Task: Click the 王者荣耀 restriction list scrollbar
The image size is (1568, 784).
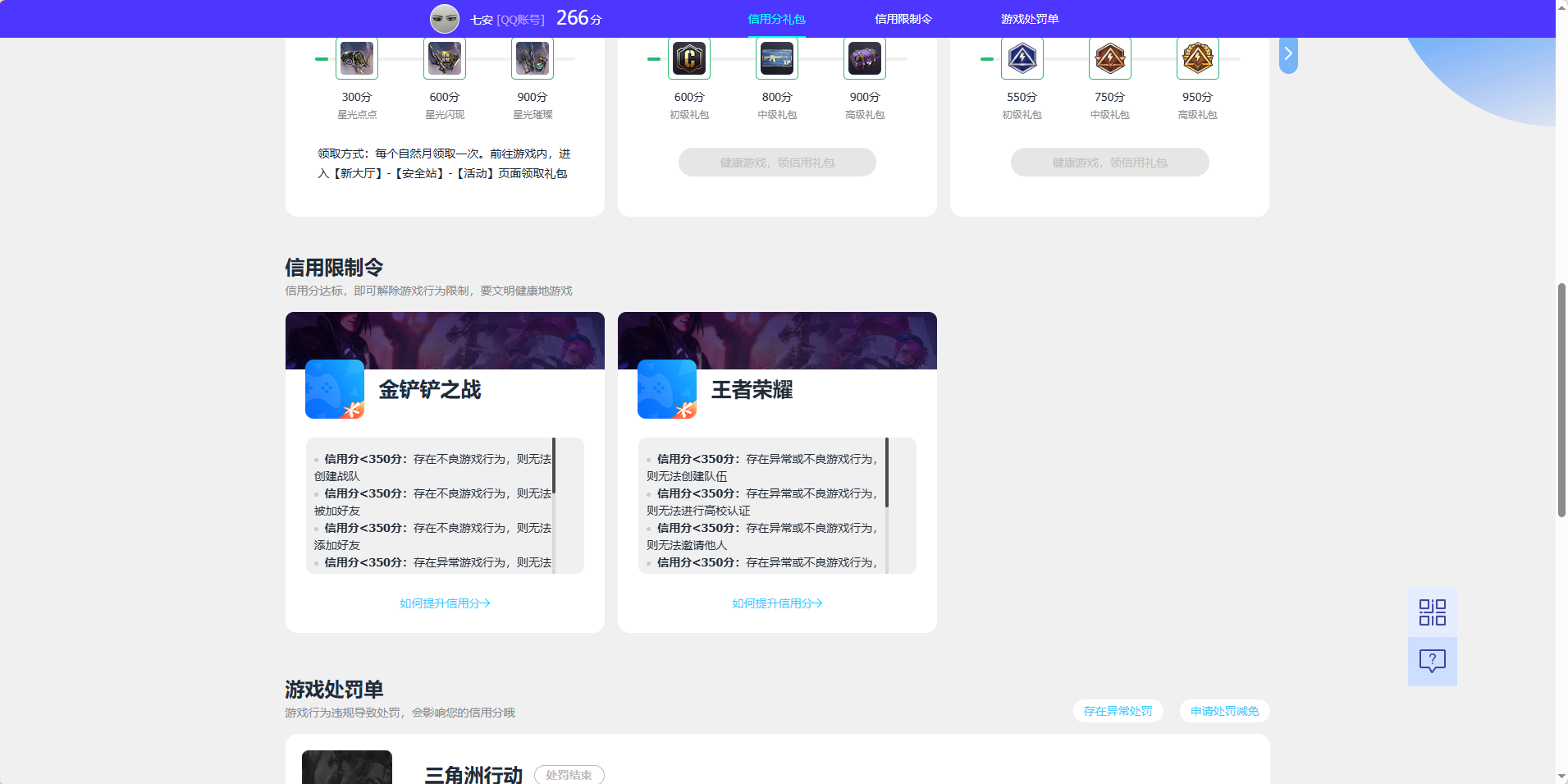Action: point(887,472)
